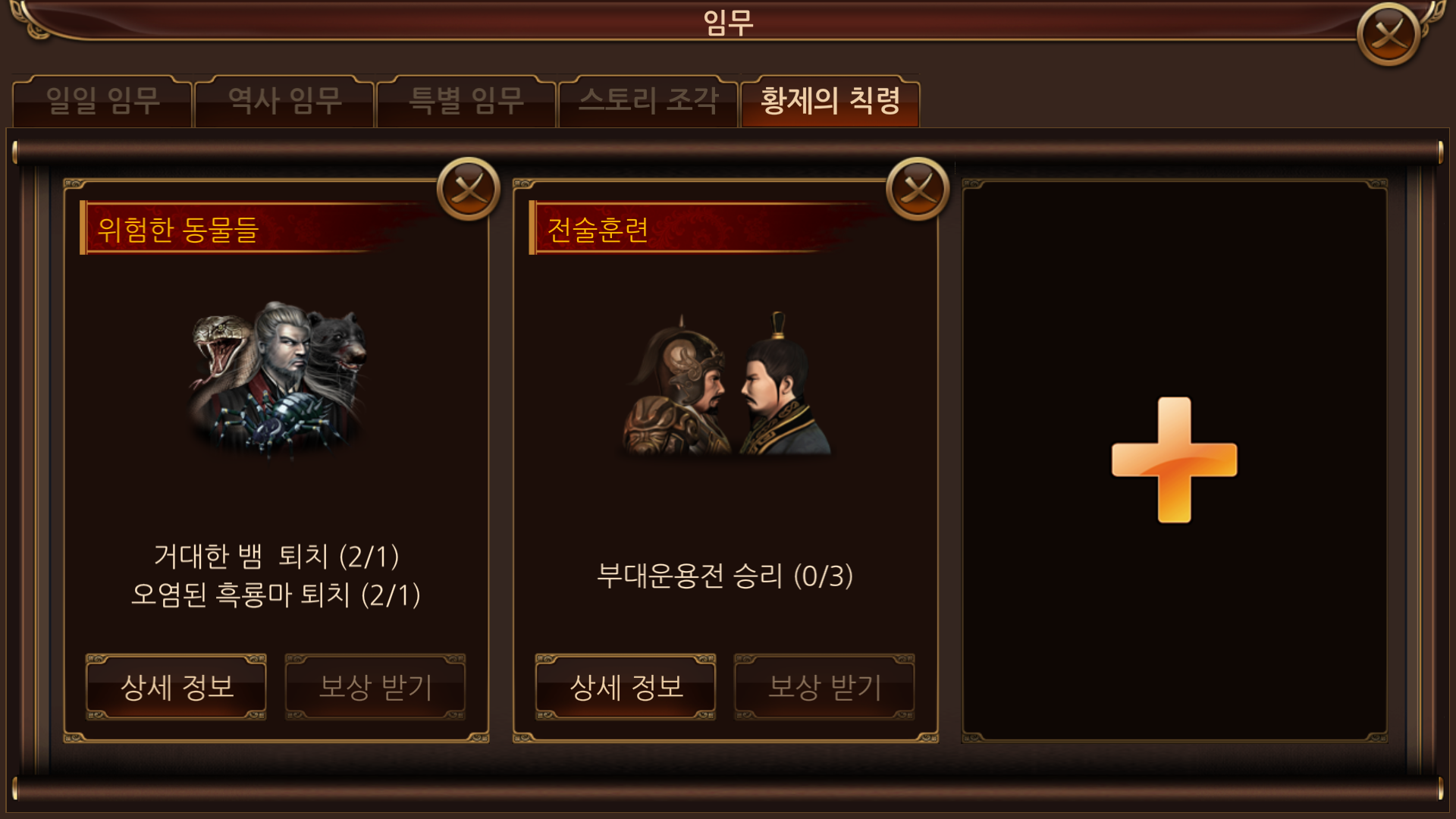This screenshot has height=819, width=1456.
Task: Dismiss the 위험한 동물들 mission card
Action: [x=469, y=189]
